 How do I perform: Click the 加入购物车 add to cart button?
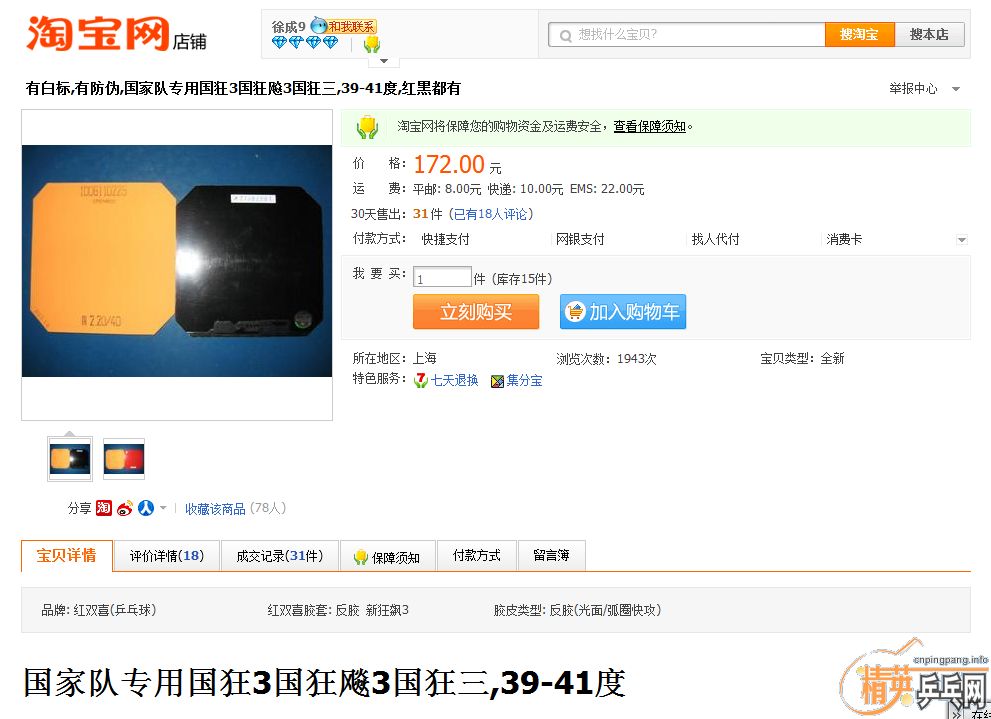pos(623,312)
